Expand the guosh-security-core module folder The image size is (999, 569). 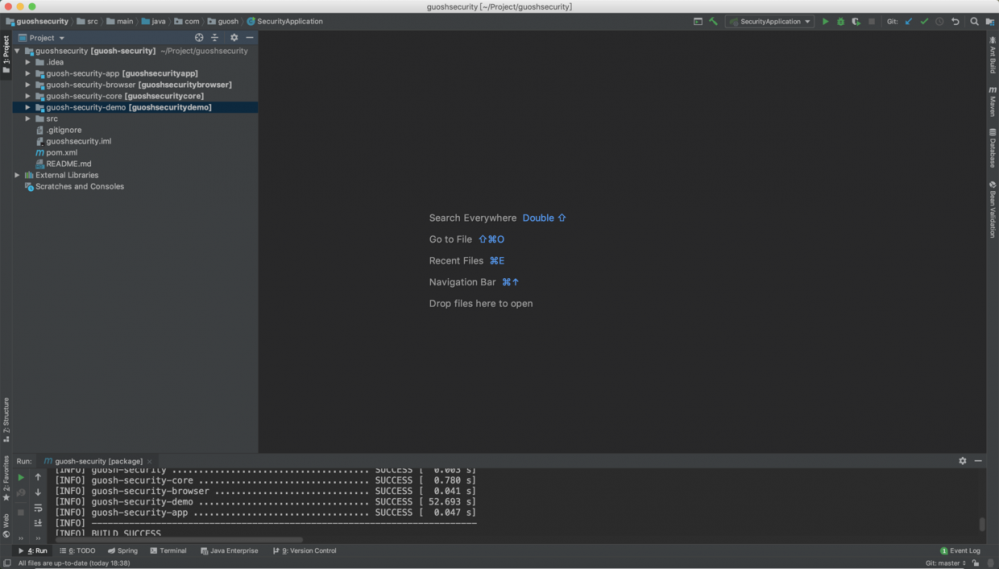(x=28, y=96)
